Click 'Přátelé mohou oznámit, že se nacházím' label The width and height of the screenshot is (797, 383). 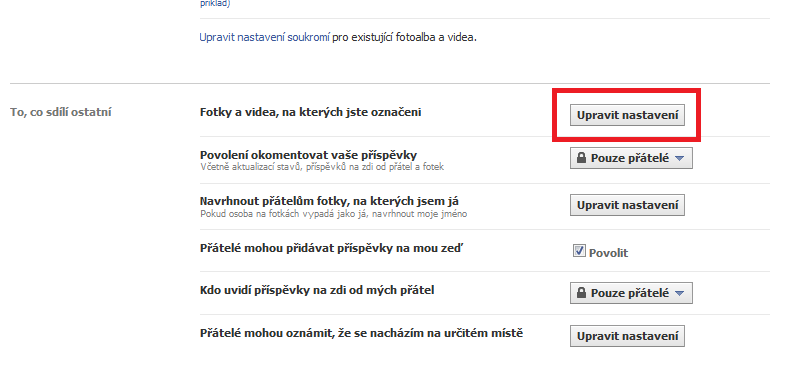pyautogui.click(x=361, y=334)
